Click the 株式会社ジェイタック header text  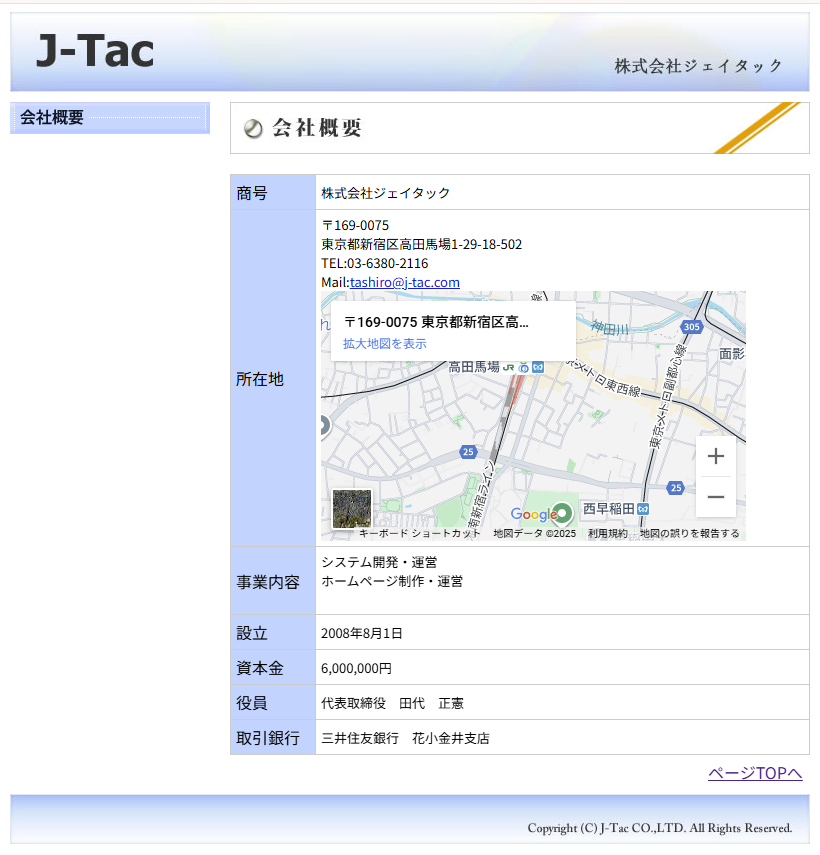(698, 66)
